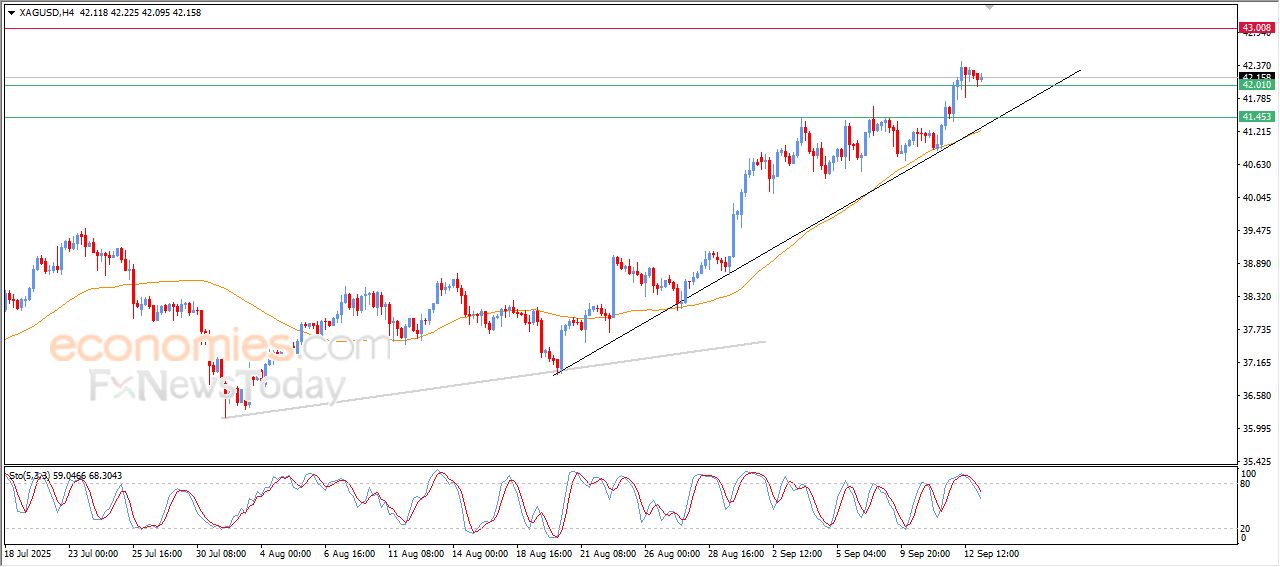1280x567 pixels.
Task: Click the 18 Jul 2025 date label
Action: tap(27, 552)
